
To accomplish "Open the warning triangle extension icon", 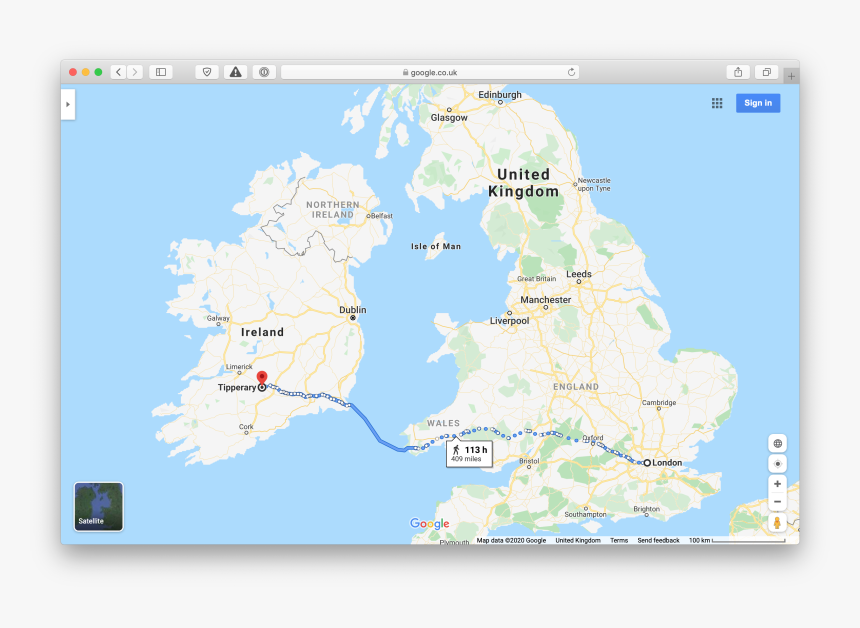I will [x=235, y=72].
